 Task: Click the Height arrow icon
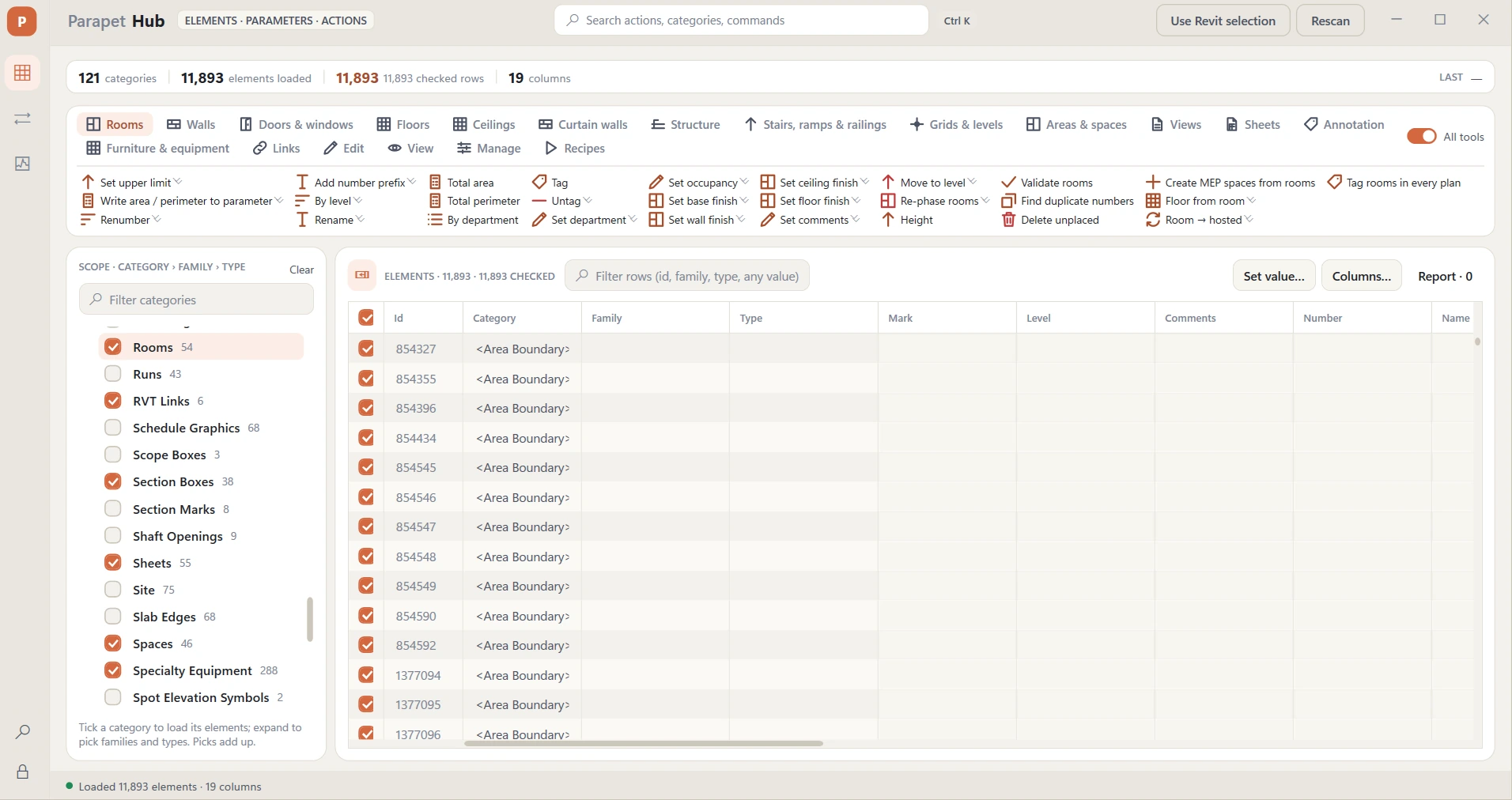coord(888,220)
